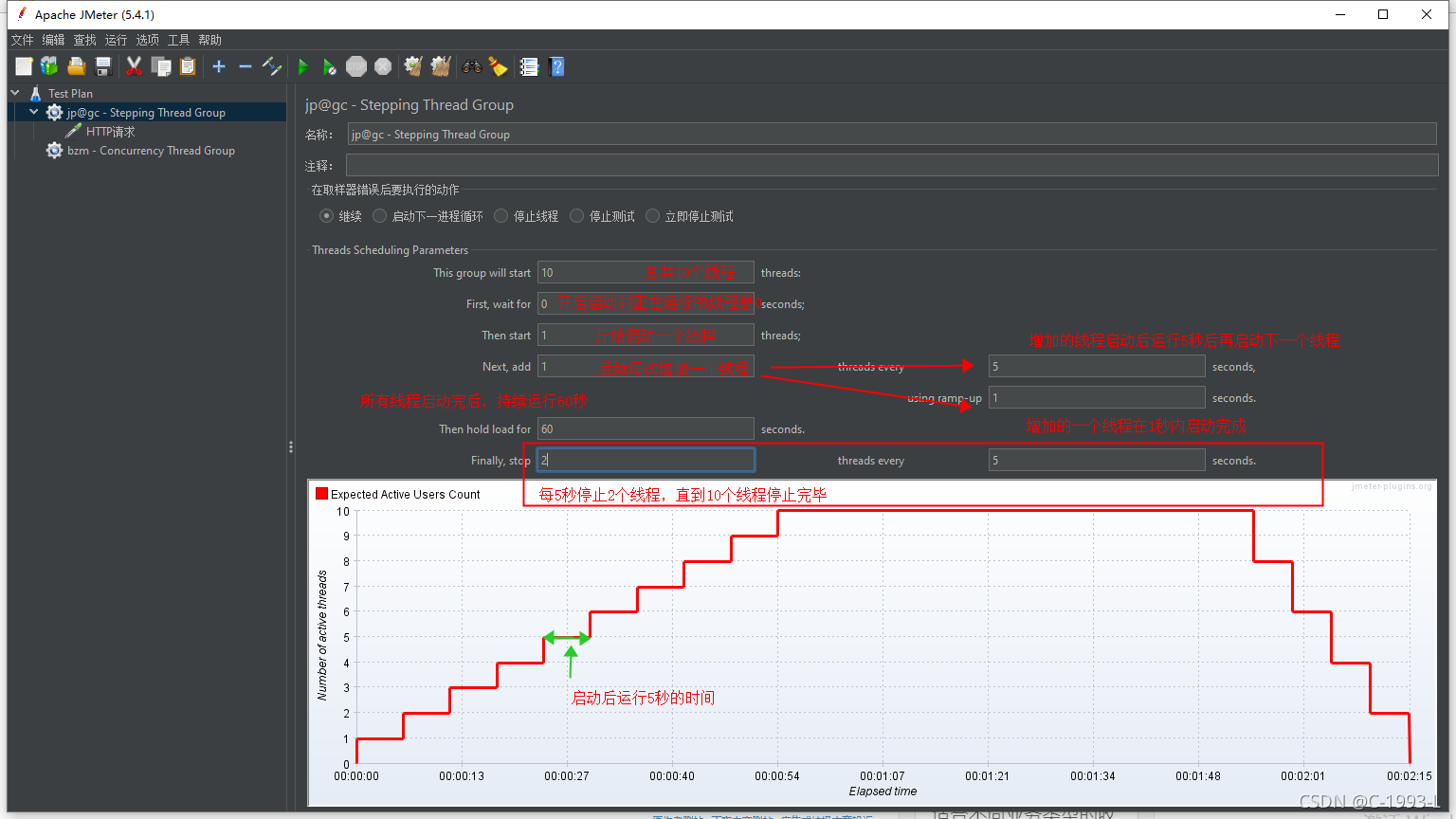This screenshot has height=819, width=1456.
Task: Click the Test Plan flask icon
Action: 35,93
